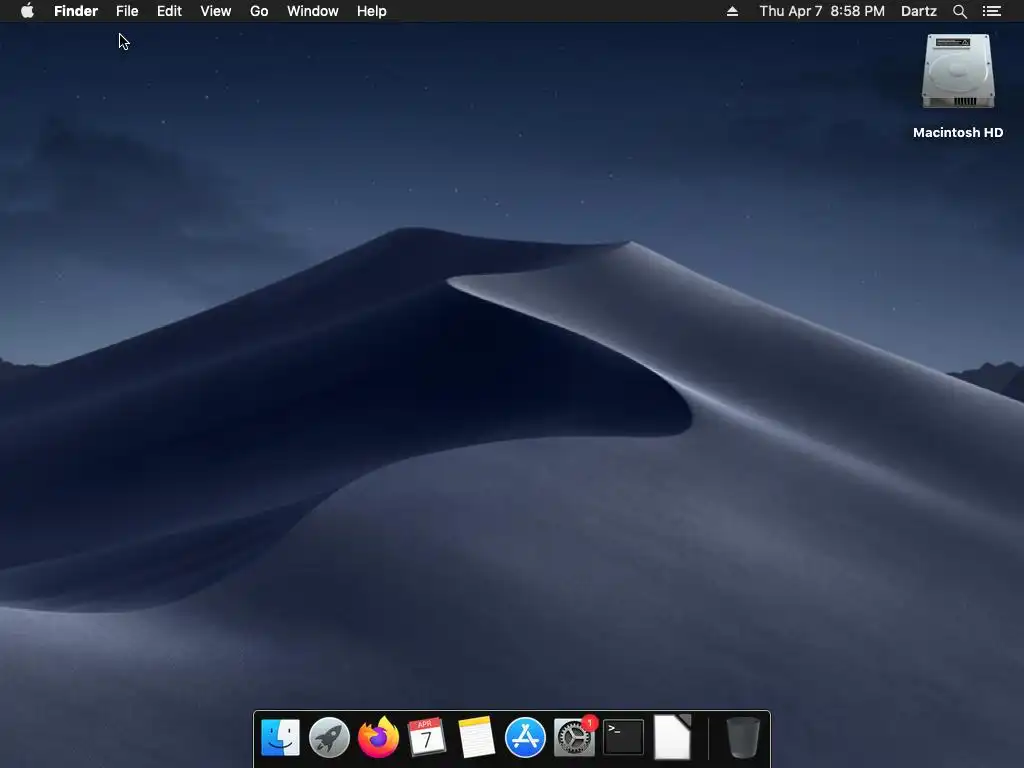Image resolution: width=1024 pixels, height=768 pixels.
Task: Select the Macintosh HD drive icon
Action: point(957,71)
